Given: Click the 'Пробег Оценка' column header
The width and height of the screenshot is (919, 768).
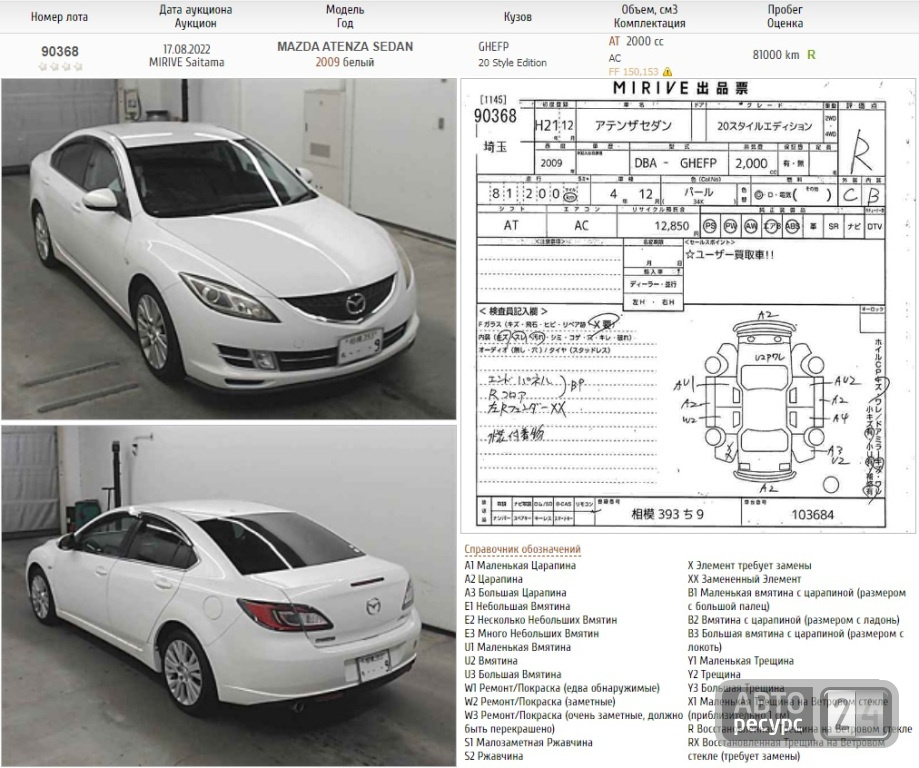Looking at the screenshot, I should point(785,16).
